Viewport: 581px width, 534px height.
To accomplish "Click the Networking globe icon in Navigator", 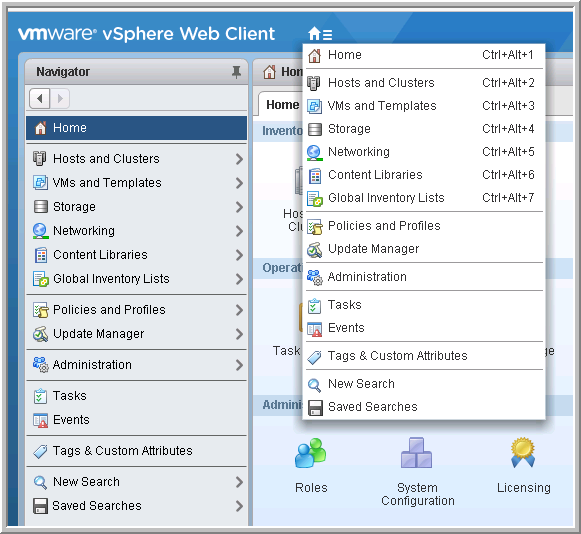I will coord(40,230).
